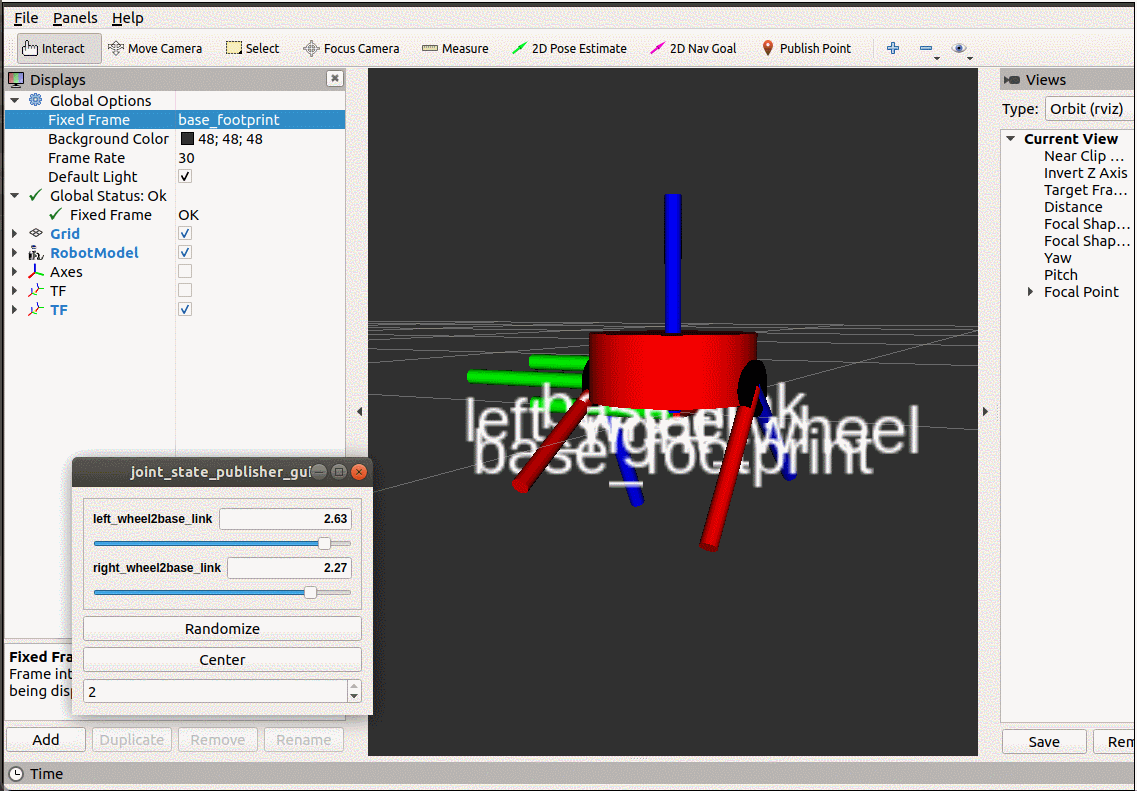Close the Displays panel

[334, 78]
